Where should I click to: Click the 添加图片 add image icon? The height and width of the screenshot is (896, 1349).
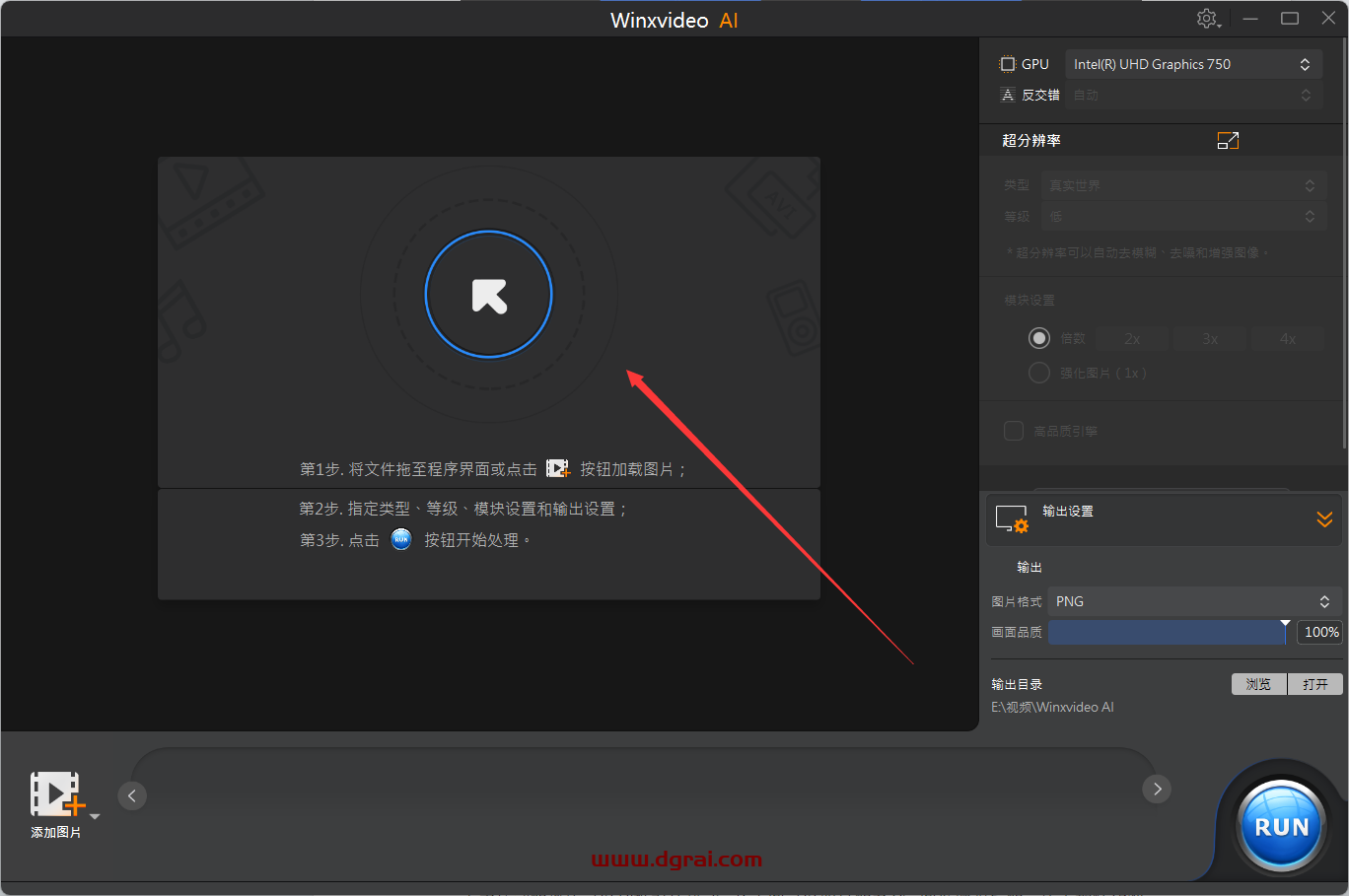pyautogui.click(x=56, y=794)
